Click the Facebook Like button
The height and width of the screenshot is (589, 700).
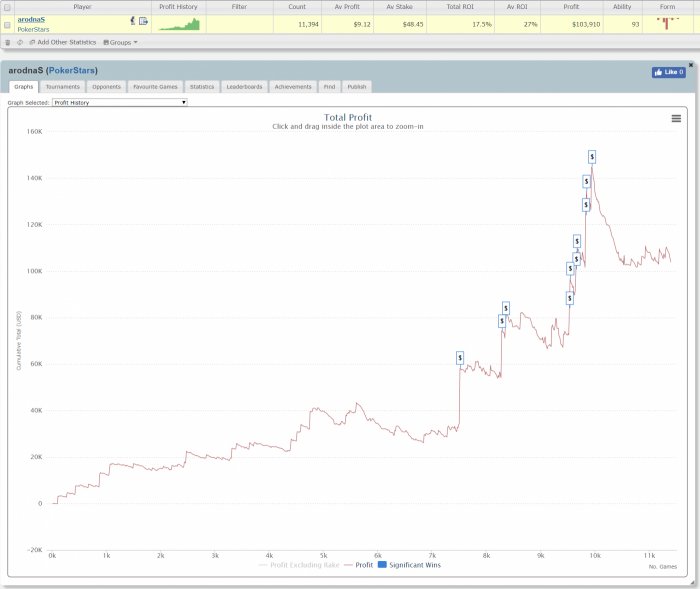click(x=668, y=73)
